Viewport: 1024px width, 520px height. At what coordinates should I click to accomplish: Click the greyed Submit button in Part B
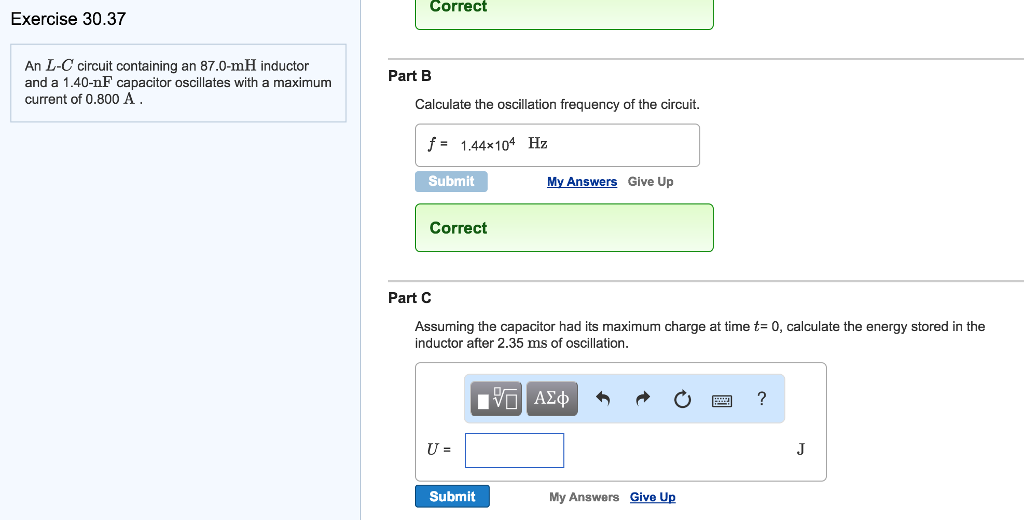tap(451, 181)
